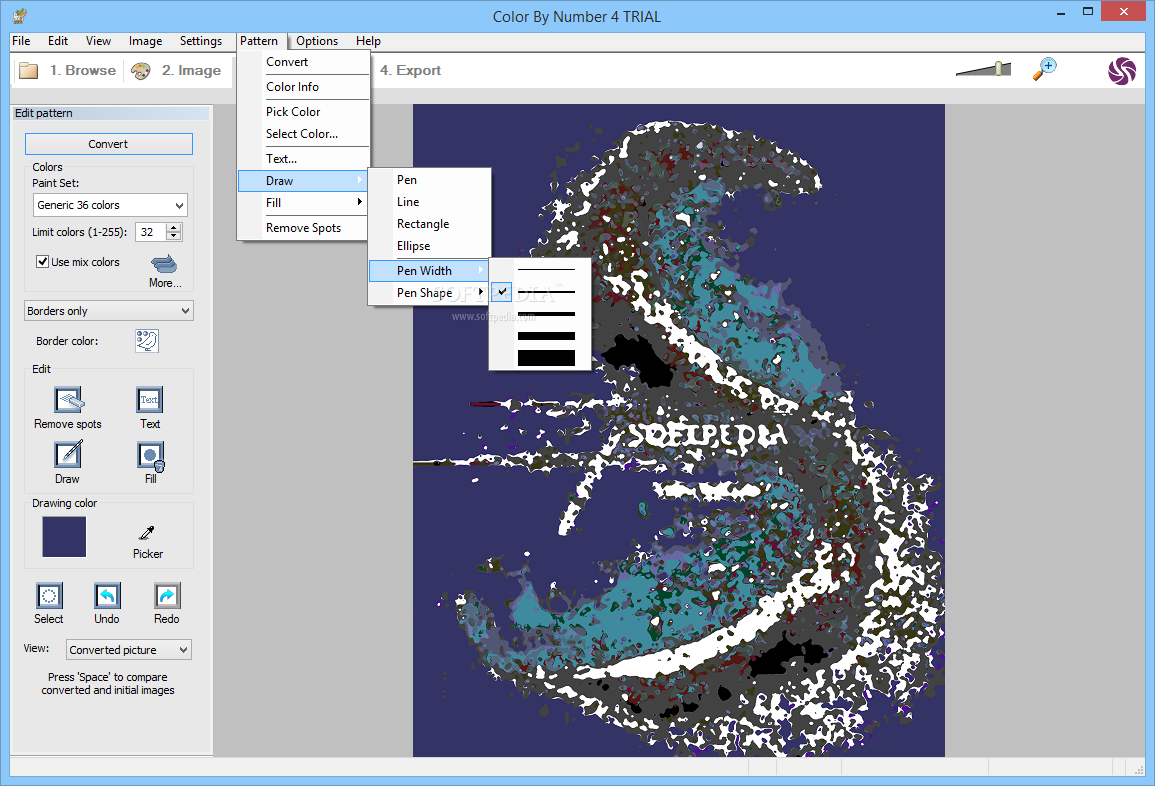
Task: Activate the color Picker eyedropper
Action: click(x=147, y=533)
